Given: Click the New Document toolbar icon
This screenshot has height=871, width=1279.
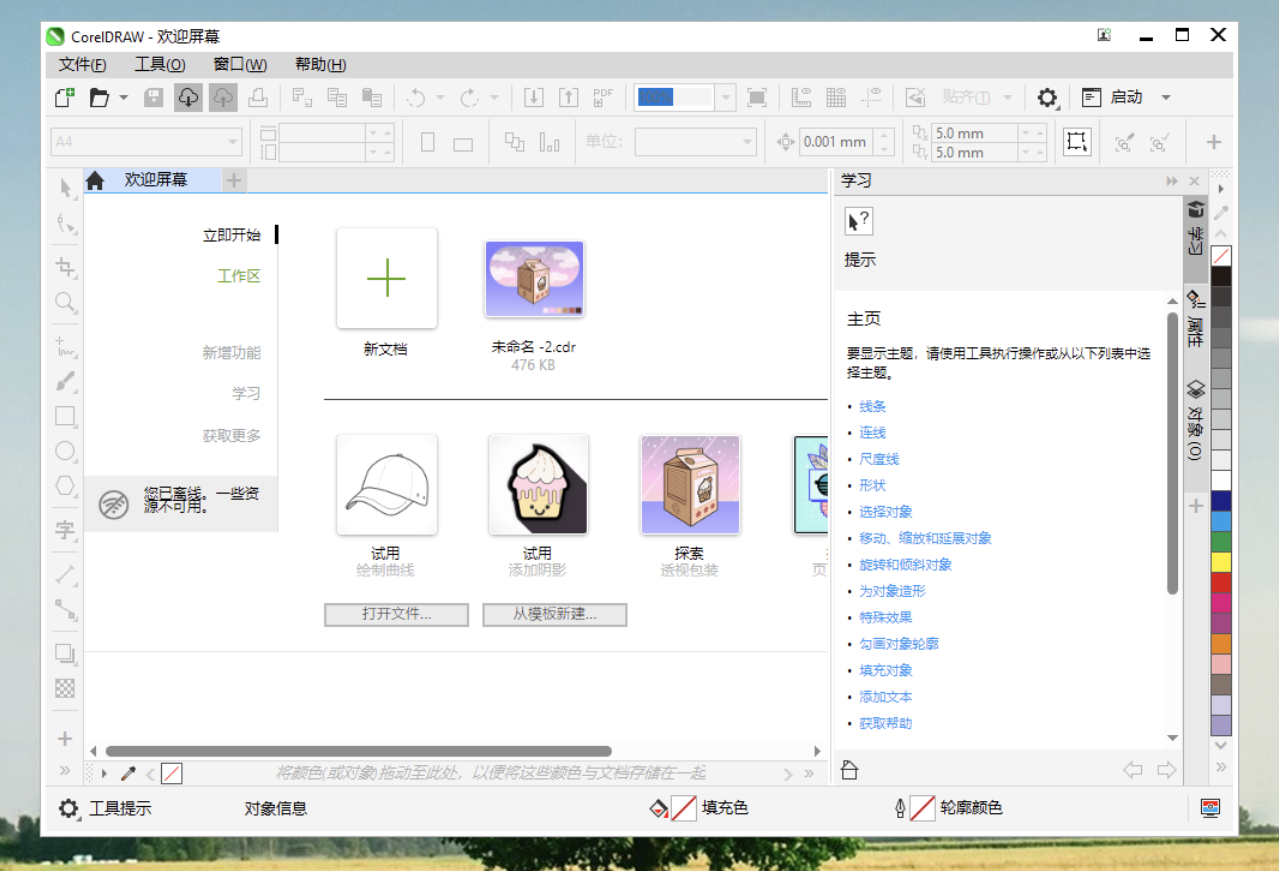Looking at the screenshot, I should [64, 97].
